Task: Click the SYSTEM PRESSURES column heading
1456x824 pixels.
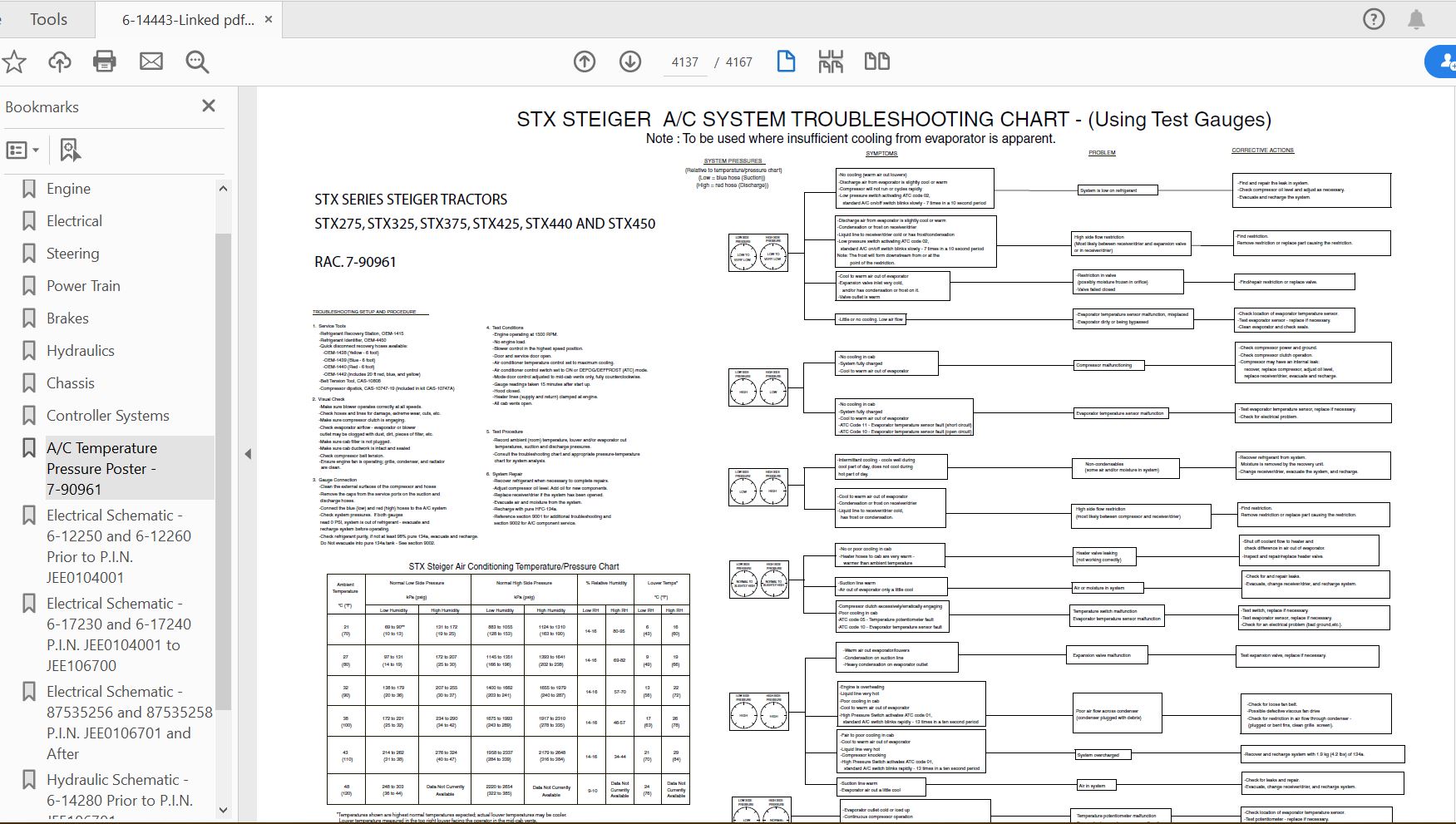Action: point(733,161)
